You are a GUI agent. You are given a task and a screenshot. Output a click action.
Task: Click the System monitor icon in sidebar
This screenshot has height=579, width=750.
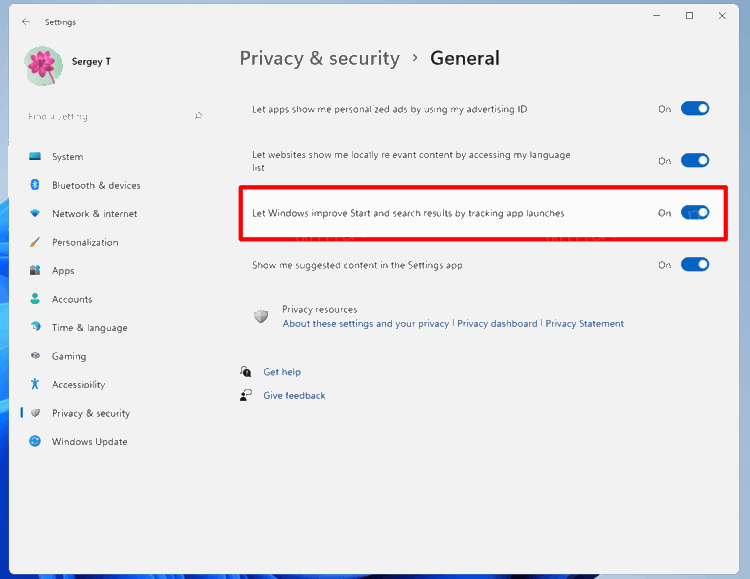click(x=35, y=157)
